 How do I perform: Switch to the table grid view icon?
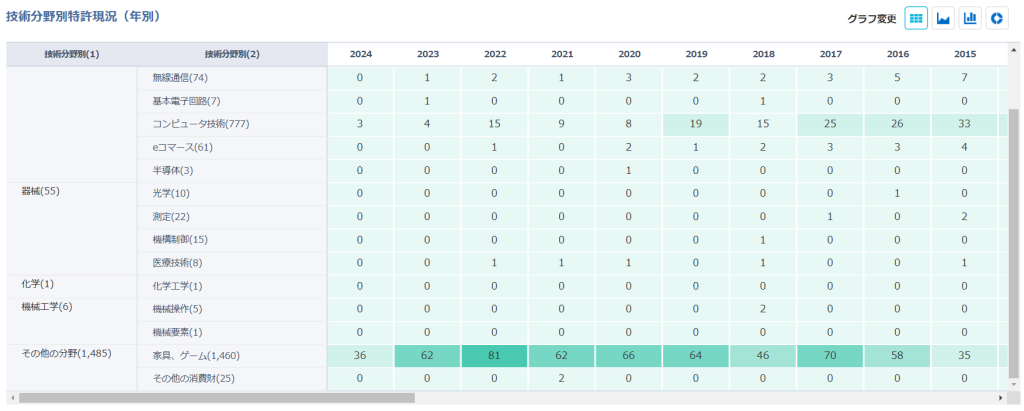tap(916, 18)
